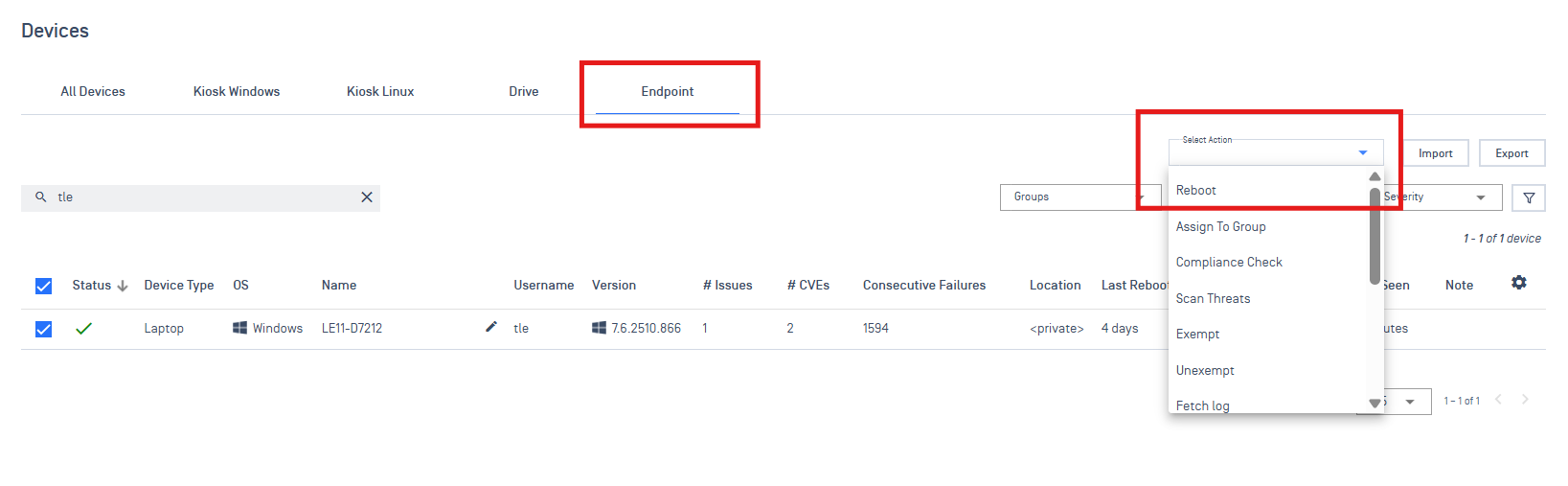Click last reboot 4 days cell
The height and width of the screenshot is (486, 1568).
[1120, 329]
